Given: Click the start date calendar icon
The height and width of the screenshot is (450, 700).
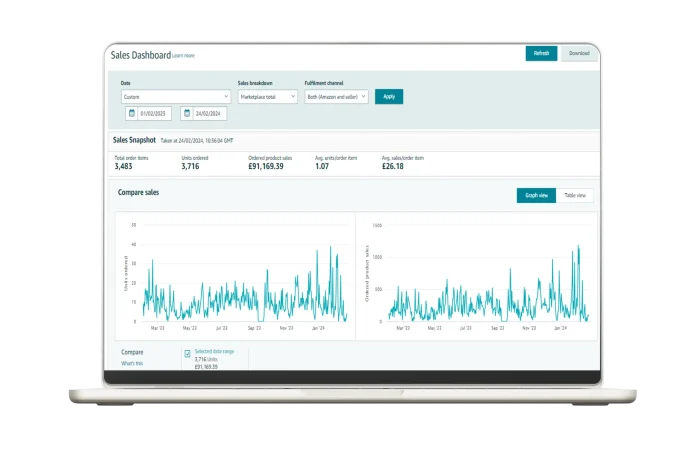Looking at the screenshot, I should (131, 114).
